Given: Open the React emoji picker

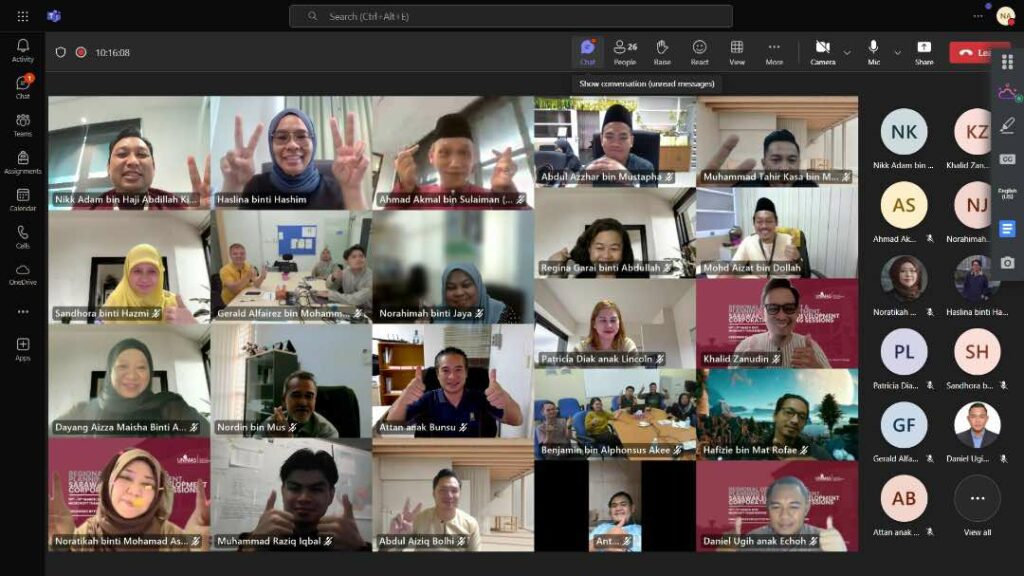Looking at the screenshot, I should (699, 51).
